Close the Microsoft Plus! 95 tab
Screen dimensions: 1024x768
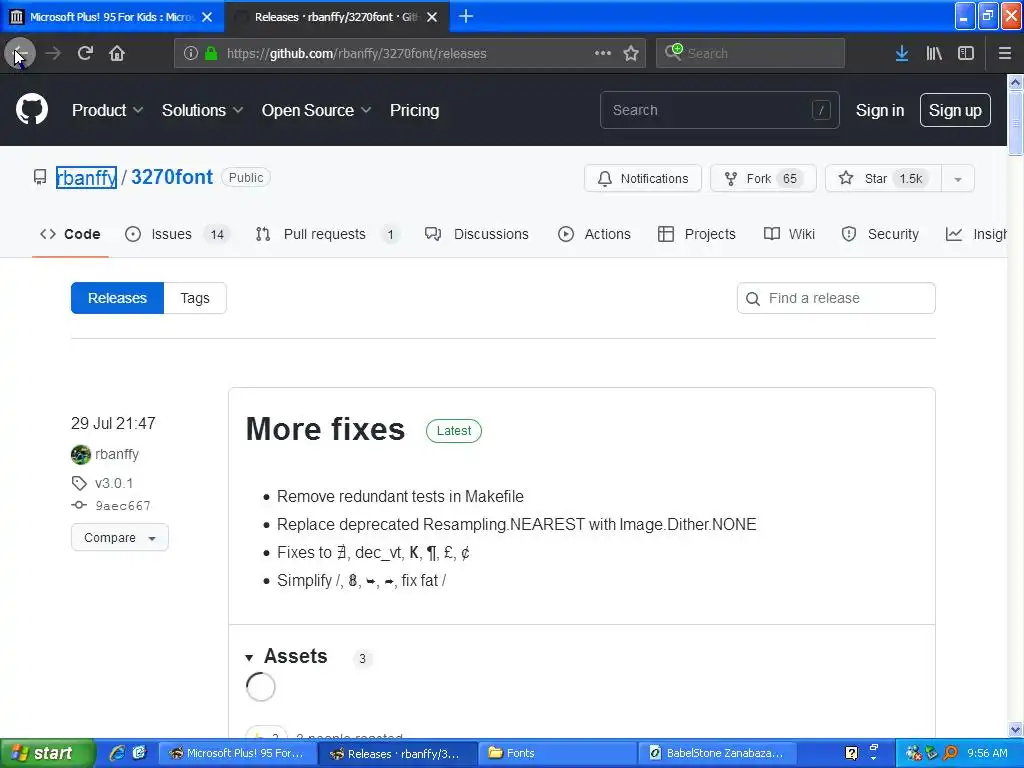pos(207,17)
